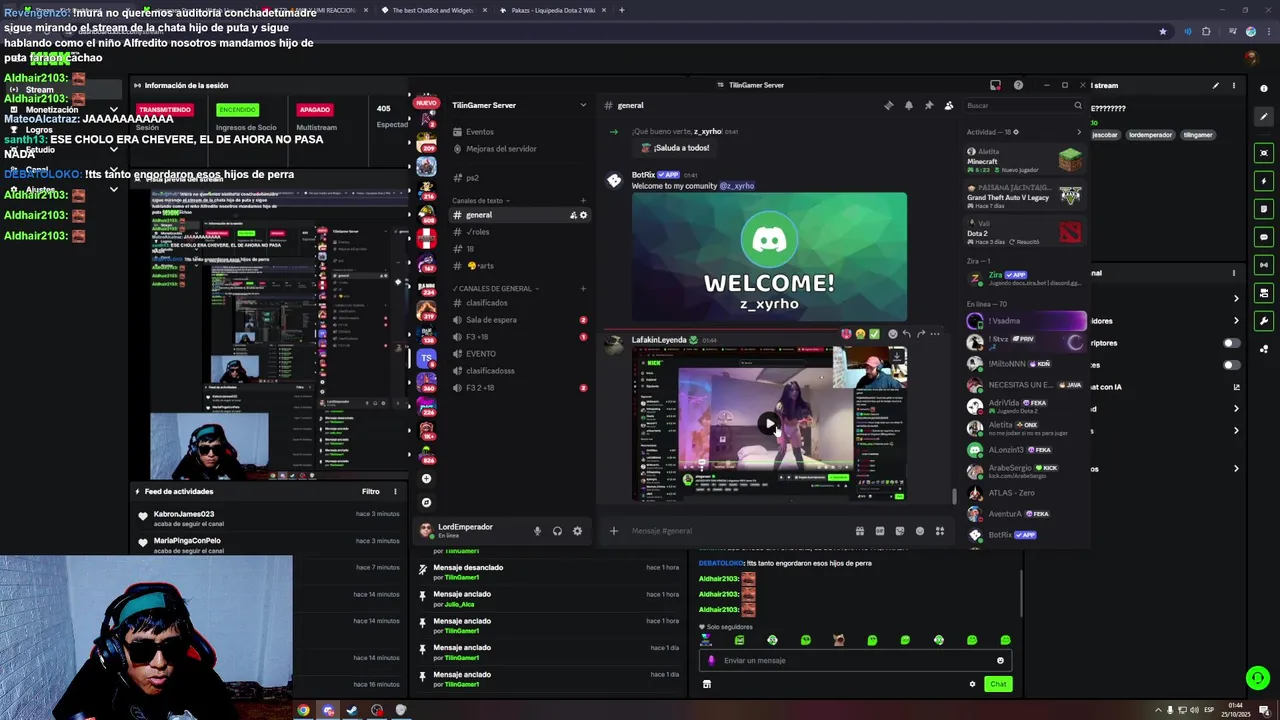The width and height of the screenshot is (1280, 720).
Task: Open new browser tab
Action: pos(621,10)
